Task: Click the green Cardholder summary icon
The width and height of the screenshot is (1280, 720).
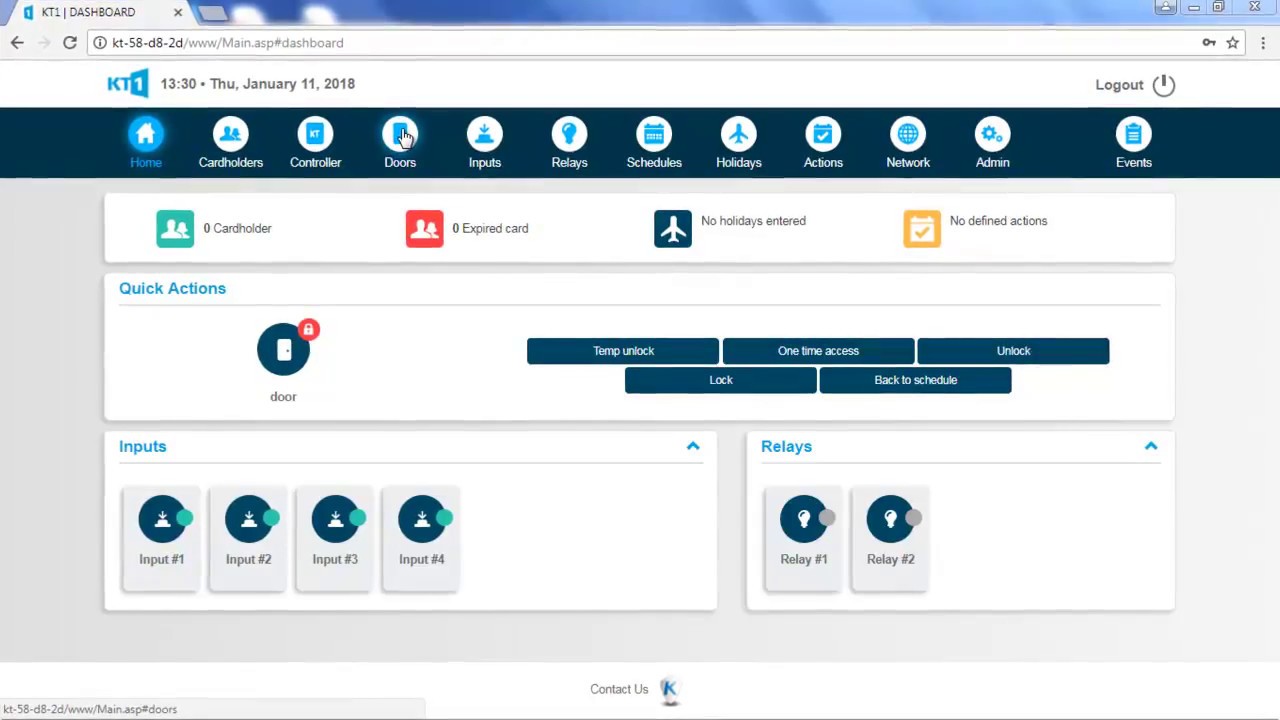Action: click(x=175, y=228)
